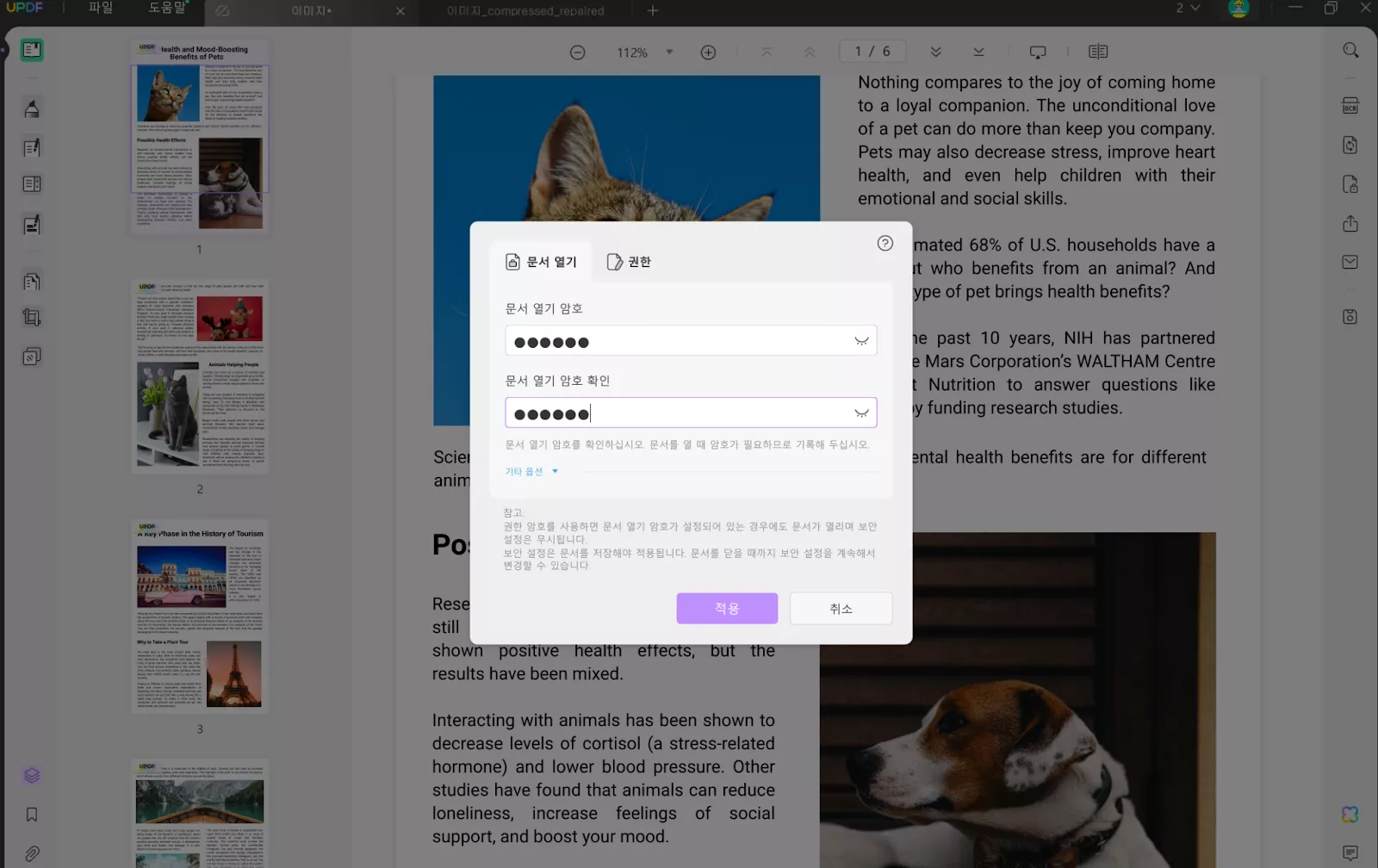Screen dimensions: 1378x868
Task: Select the page 4 thumbnail with lake image
Action: (x=200, y=814)
